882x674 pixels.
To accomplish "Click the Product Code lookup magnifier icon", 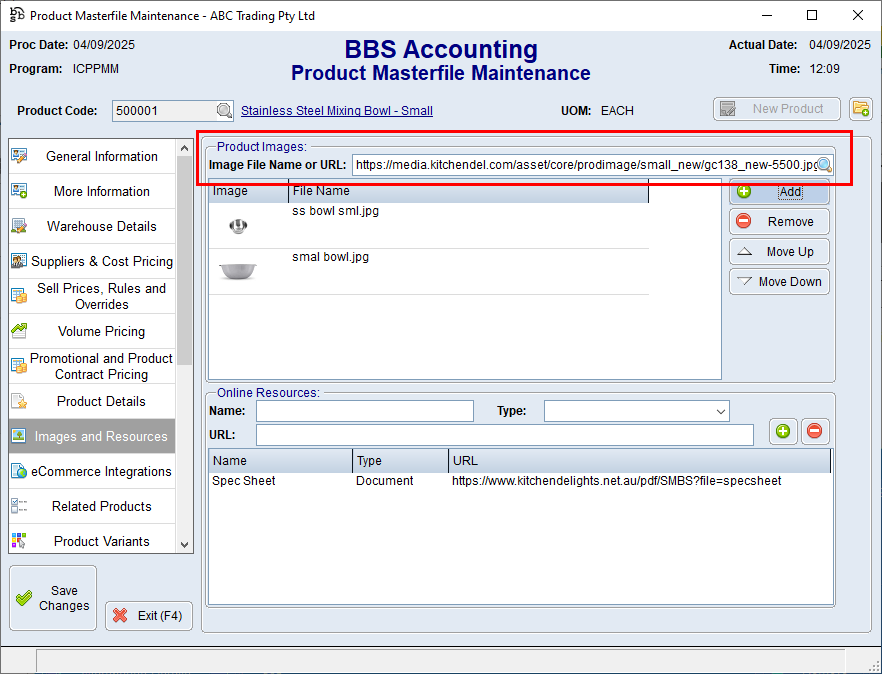I will pos(224,111).
